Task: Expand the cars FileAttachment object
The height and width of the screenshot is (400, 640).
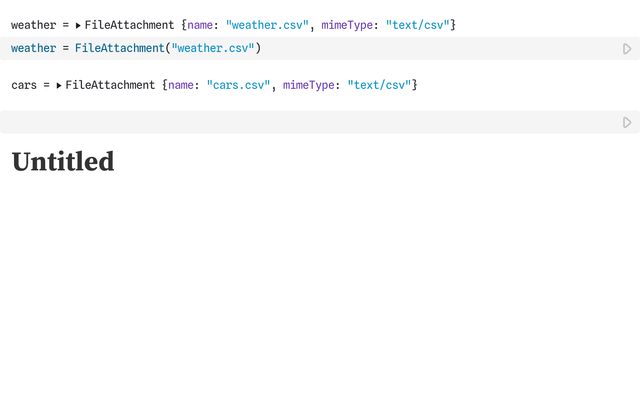Action: coord(59,86)
